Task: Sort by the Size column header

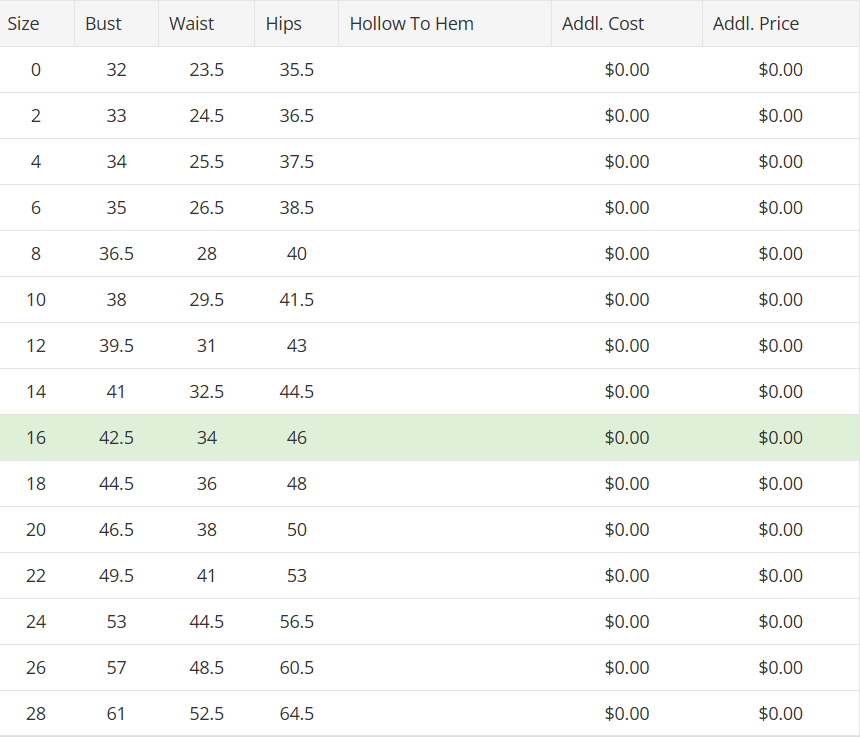Action: tap(37, 24)
